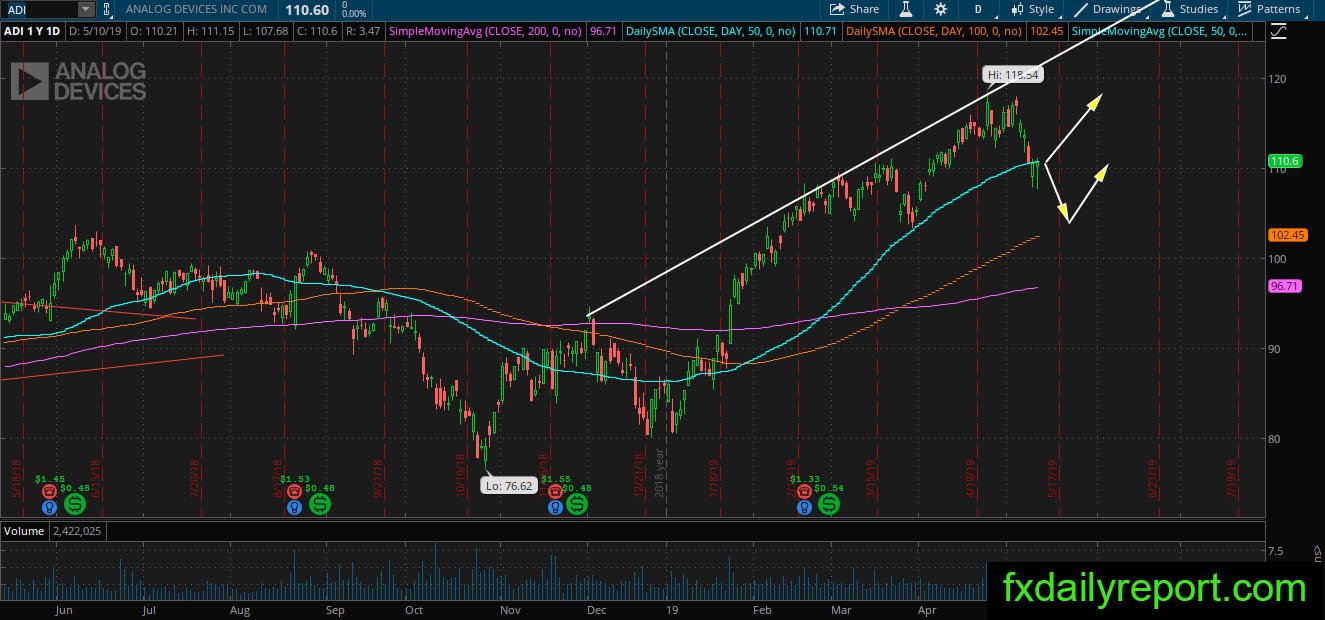Click the blue earnings lightbulb icon below $1.45
This screenshot has width=1325, height=620.
click(x=49, y=507)
